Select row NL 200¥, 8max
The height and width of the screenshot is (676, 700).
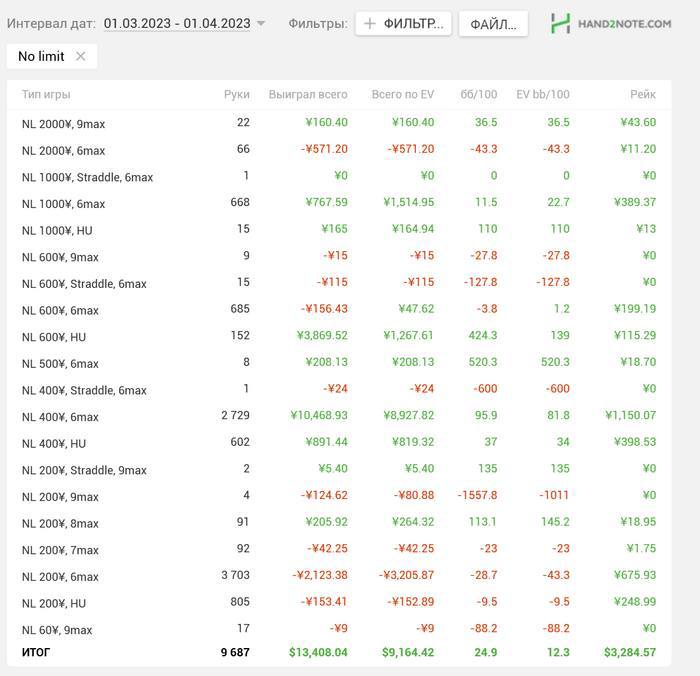tap(339, 522)
